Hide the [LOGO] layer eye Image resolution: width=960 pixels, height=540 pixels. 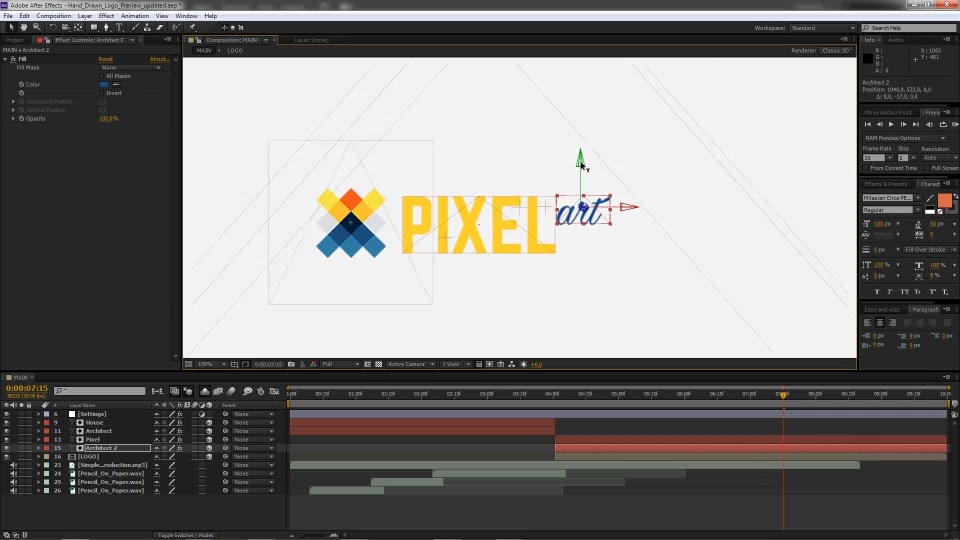click(x=7, y=457)
